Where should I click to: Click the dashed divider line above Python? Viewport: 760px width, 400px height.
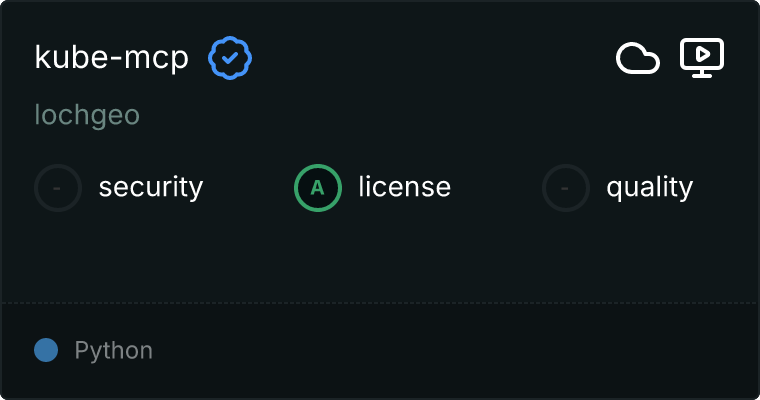point(380,302)
